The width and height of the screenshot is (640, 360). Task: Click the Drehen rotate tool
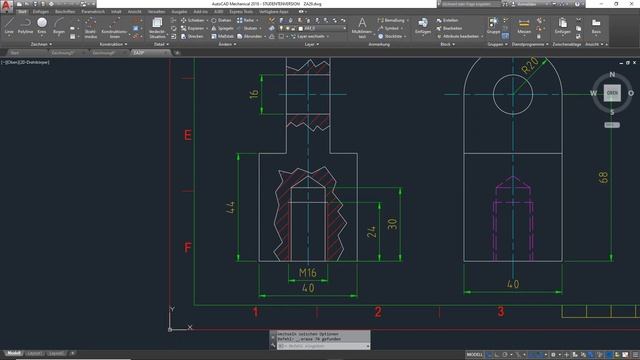(221, 20)
